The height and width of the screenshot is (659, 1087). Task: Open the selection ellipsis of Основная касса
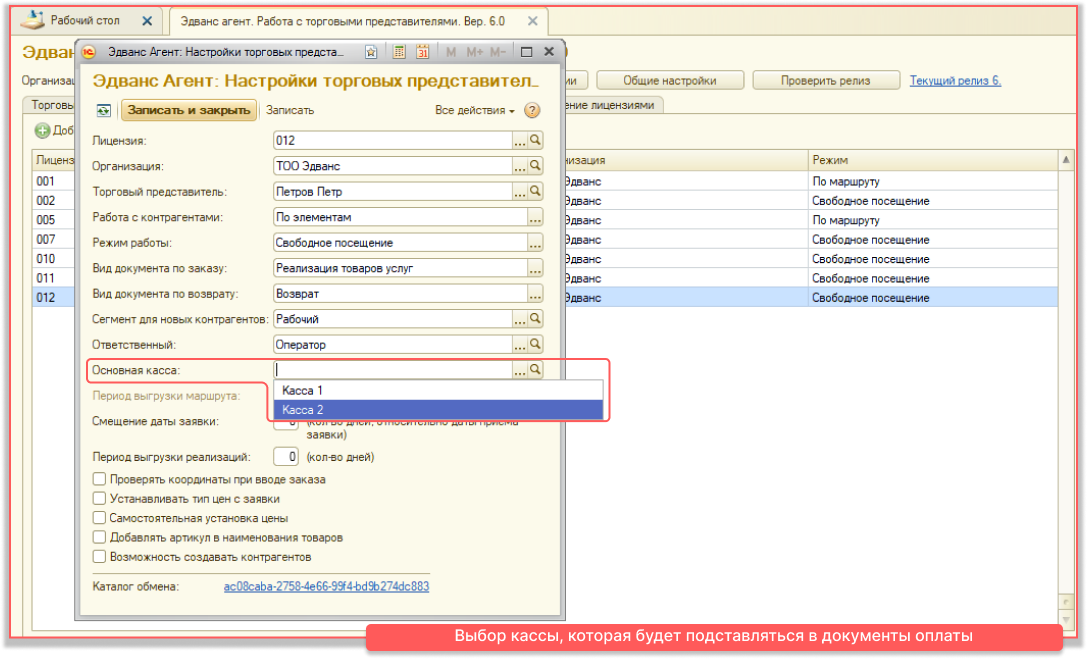click(x=520, y=371)
